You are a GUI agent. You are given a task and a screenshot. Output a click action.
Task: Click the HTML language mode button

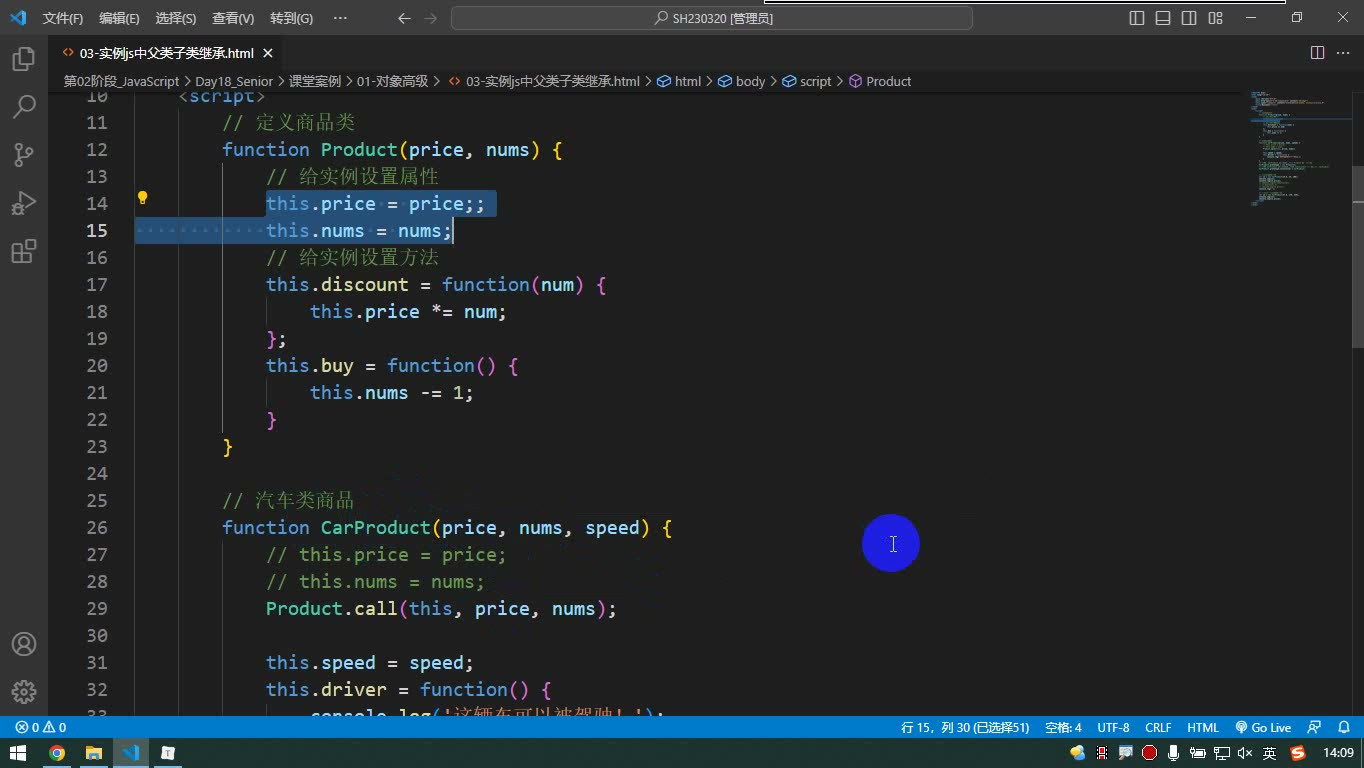tap(1203, 728)
